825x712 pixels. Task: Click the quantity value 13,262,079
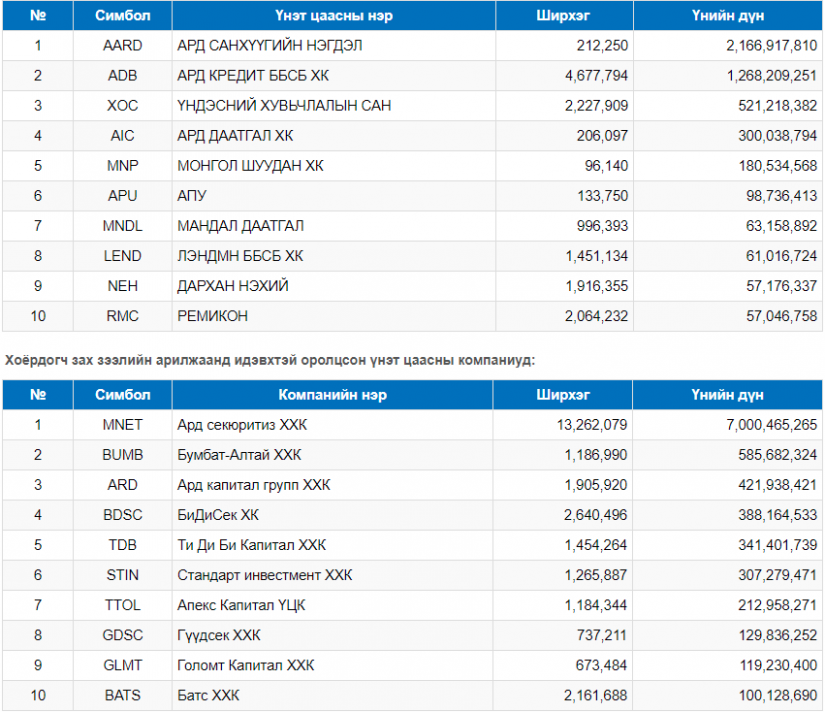[592, 425]
